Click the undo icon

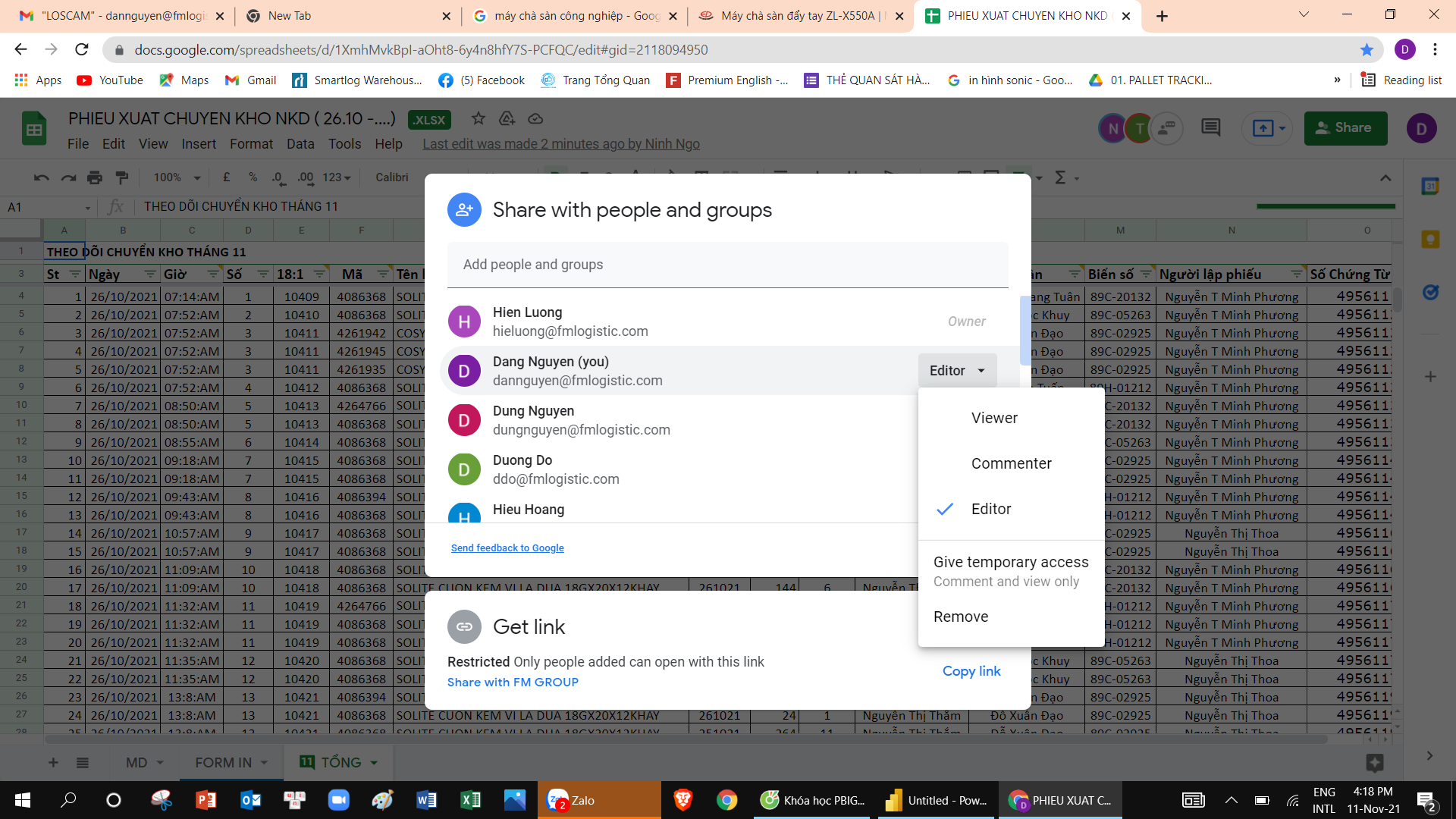(x=42, y=177)
